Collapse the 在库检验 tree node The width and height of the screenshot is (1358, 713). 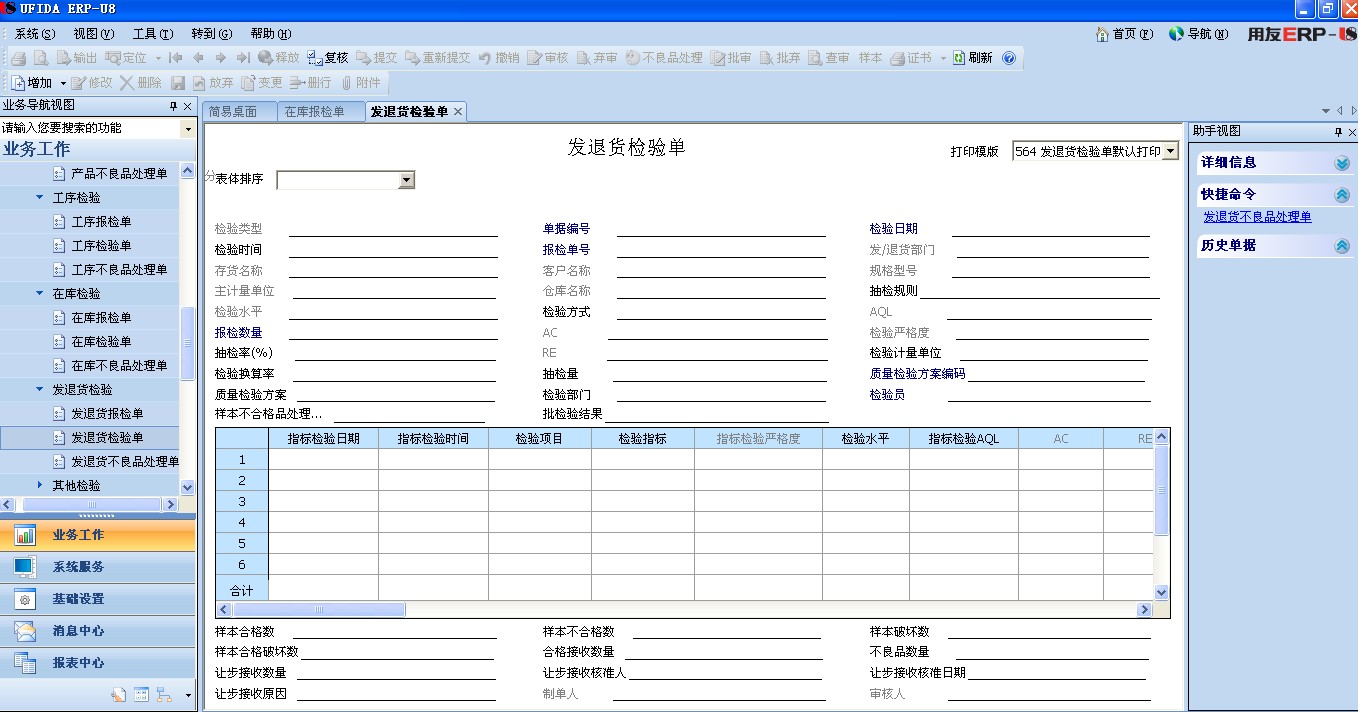point(40,294)
